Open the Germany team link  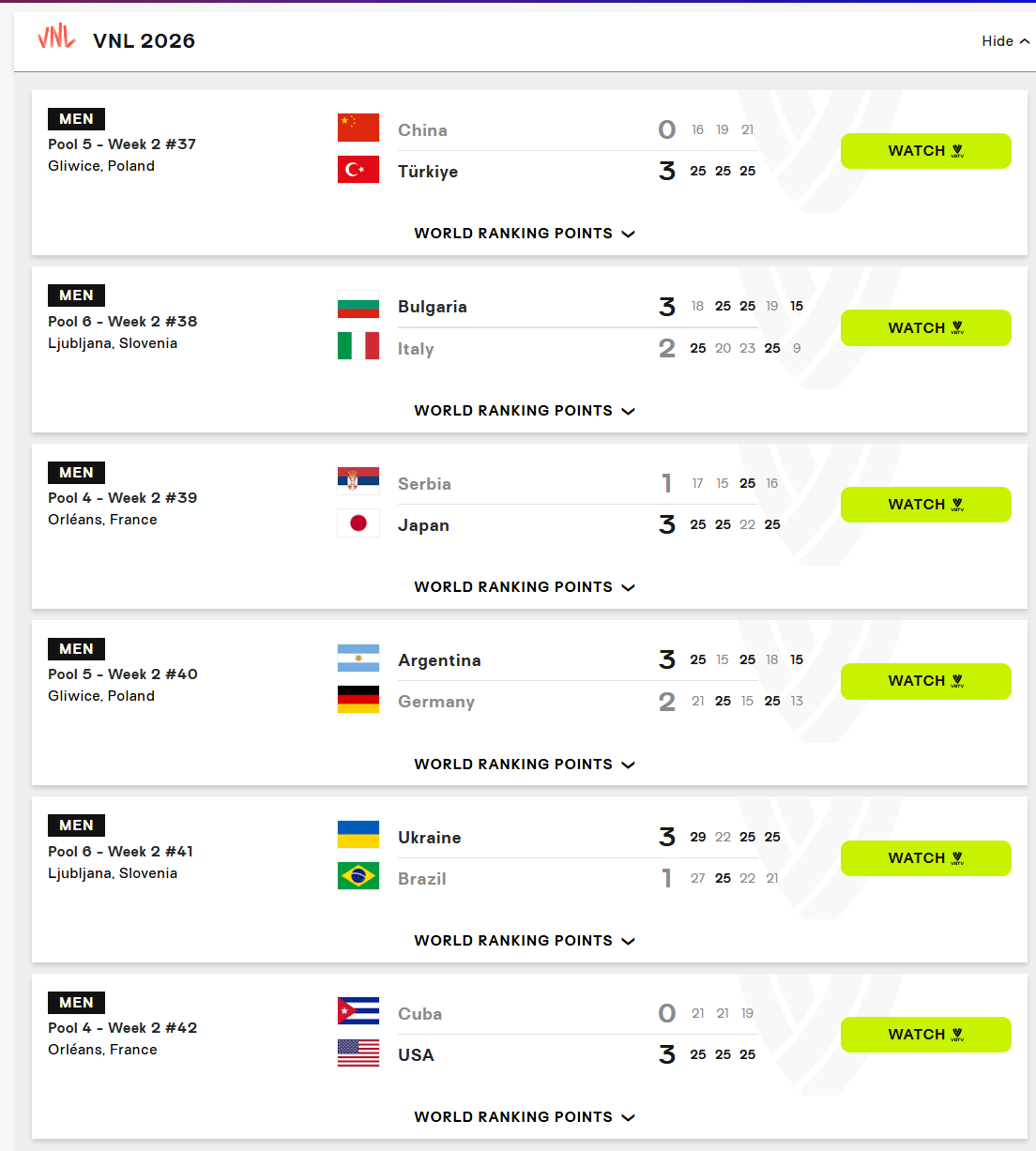tap(436, 702)
